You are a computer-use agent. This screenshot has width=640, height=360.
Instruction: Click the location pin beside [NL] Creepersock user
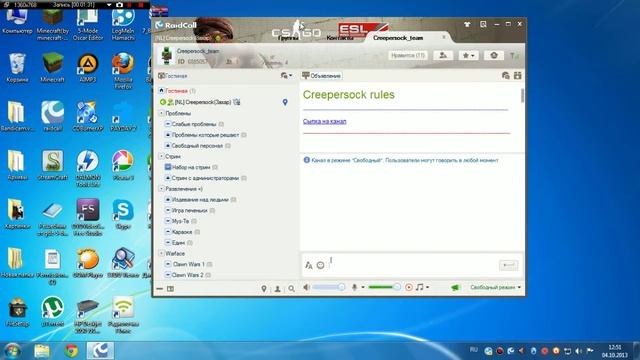click(x=285, y=102)
